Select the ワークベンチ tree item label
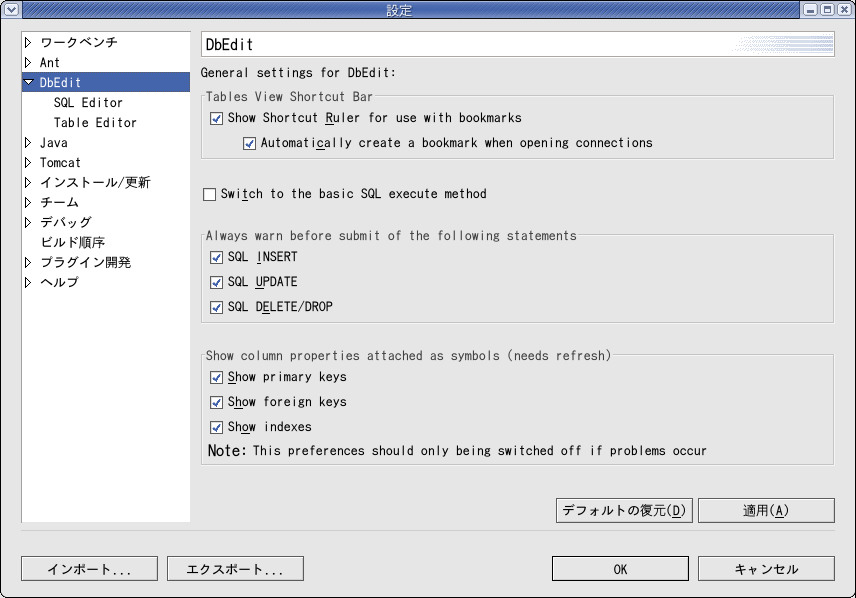The image size is (856, 598). click(x=79, y=43)
